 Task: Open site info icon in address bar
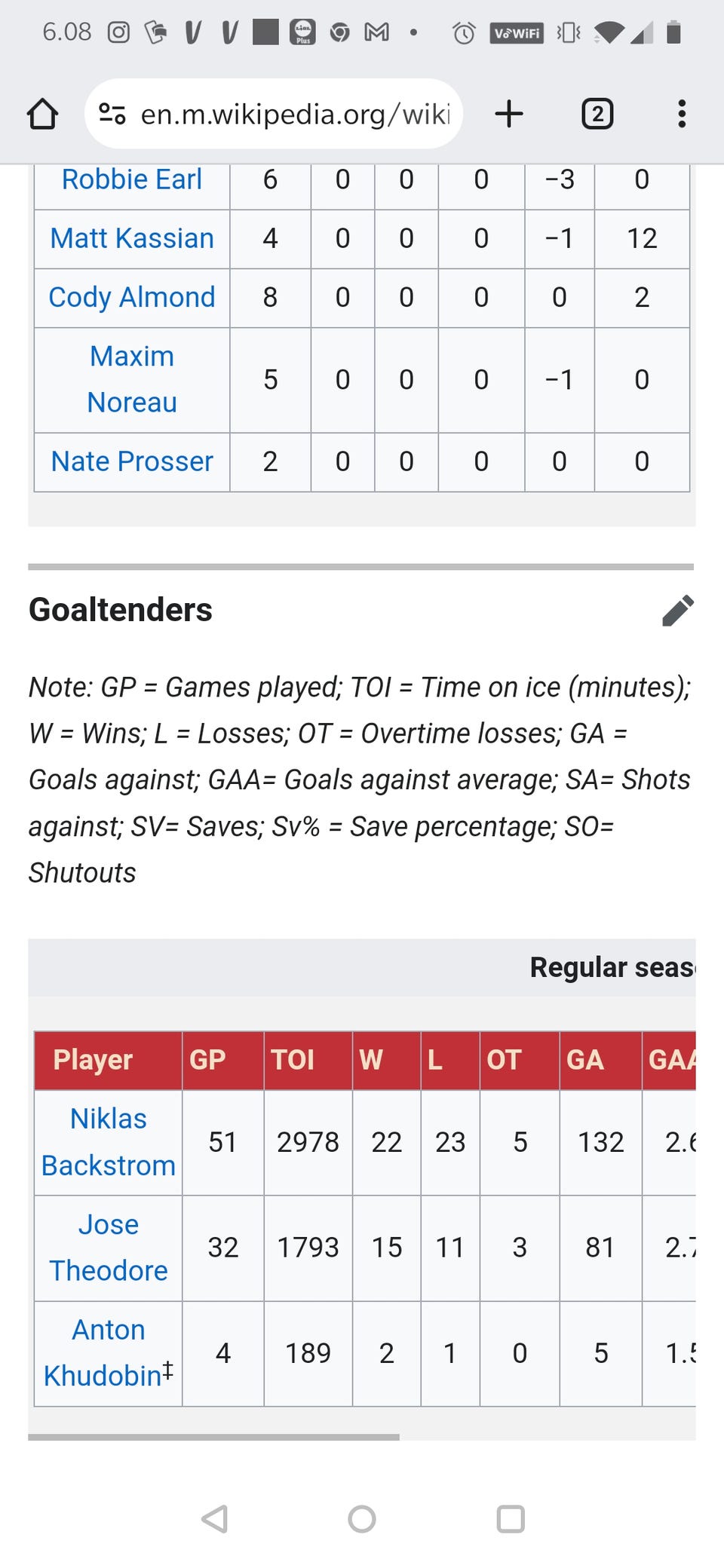112,115
